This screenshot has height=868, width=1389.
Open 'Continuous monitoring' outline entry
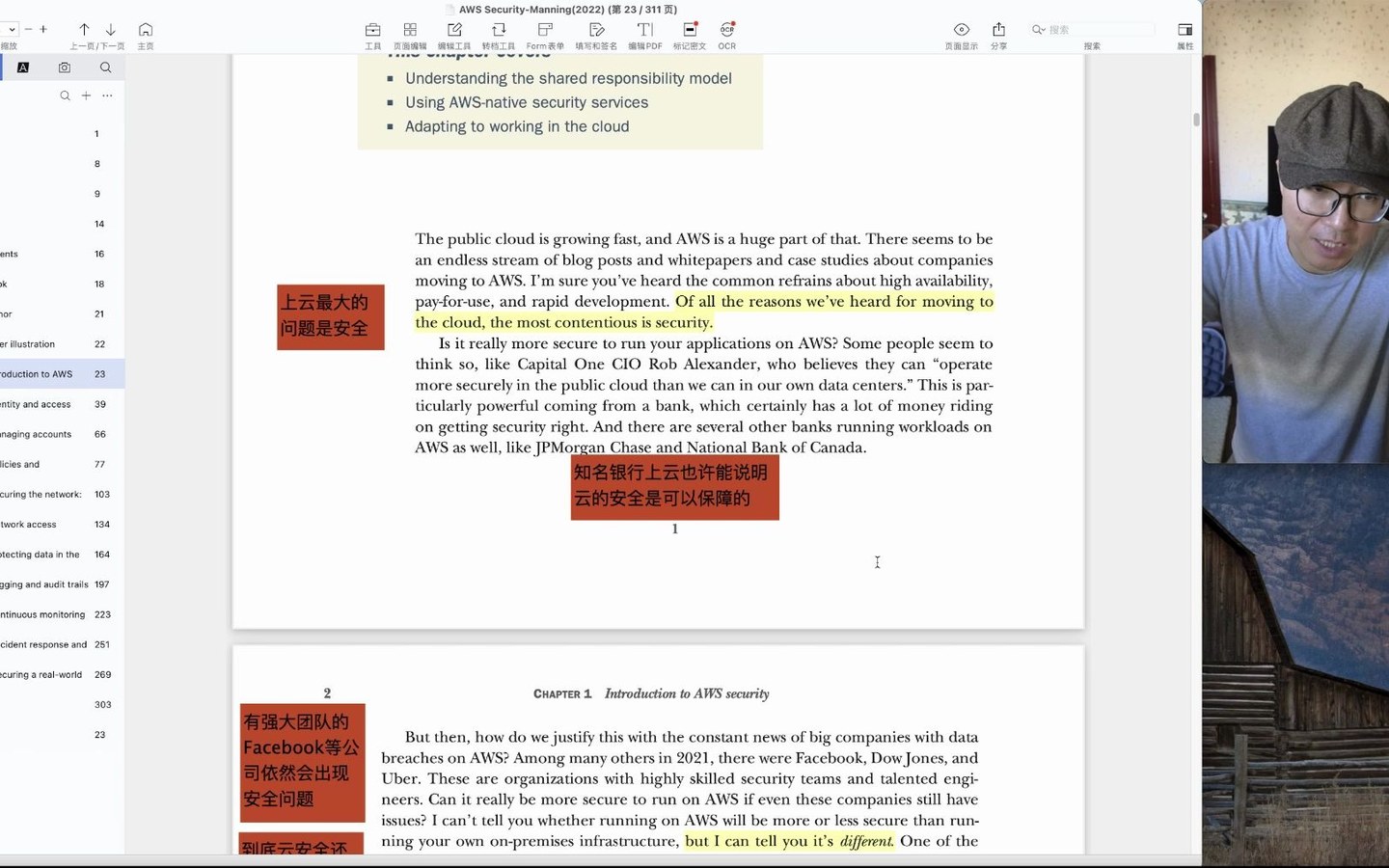point(63,614)
